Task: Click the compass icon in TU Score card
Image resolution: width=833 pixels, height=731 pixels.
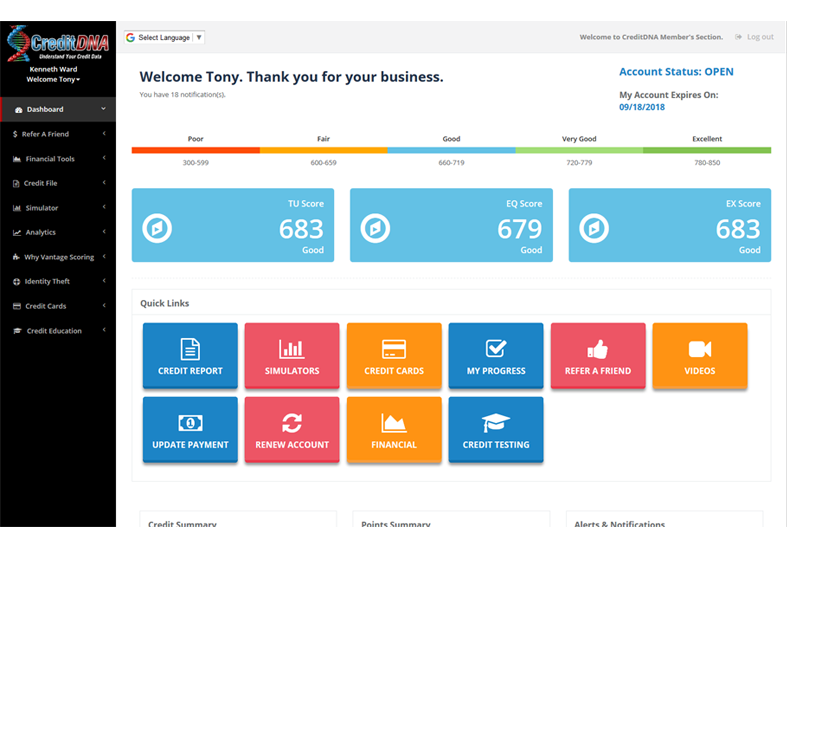Action: 157,228
